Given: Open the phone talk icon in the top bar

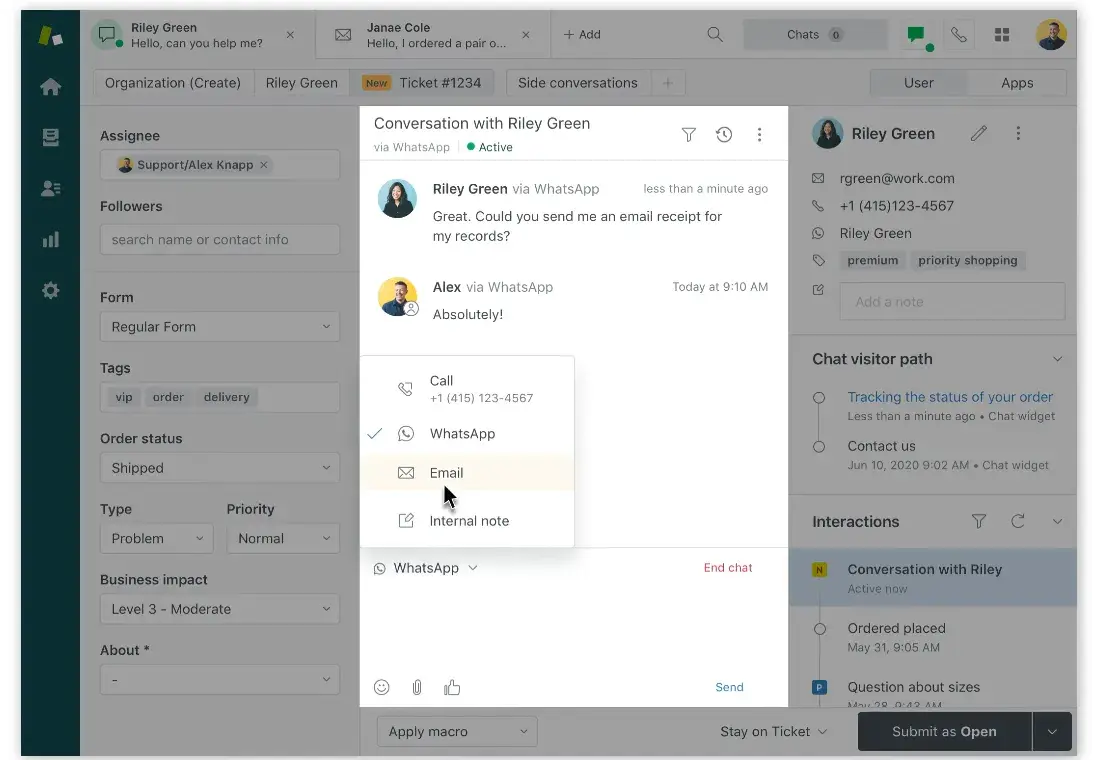Looking at the screenshot, I should (x=958, y=35).
